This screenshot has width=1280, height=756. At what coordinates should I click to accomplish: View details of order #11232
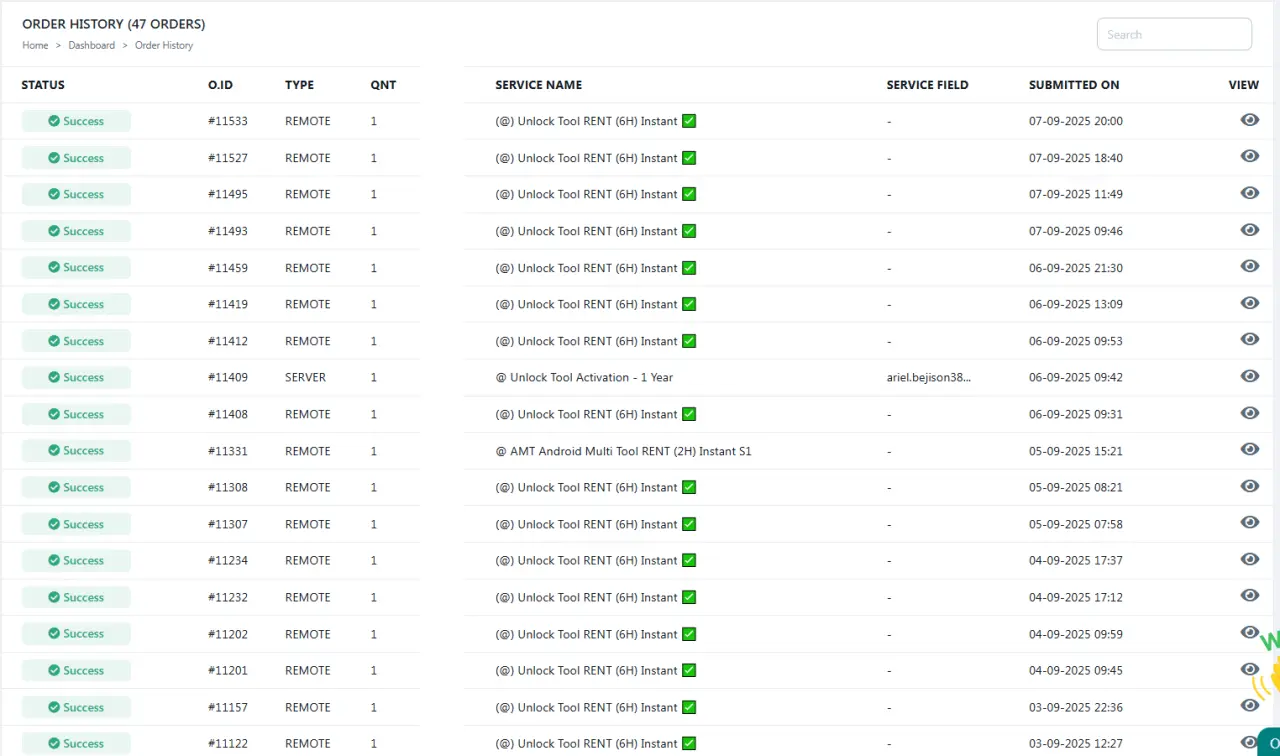pos(1249,596)
